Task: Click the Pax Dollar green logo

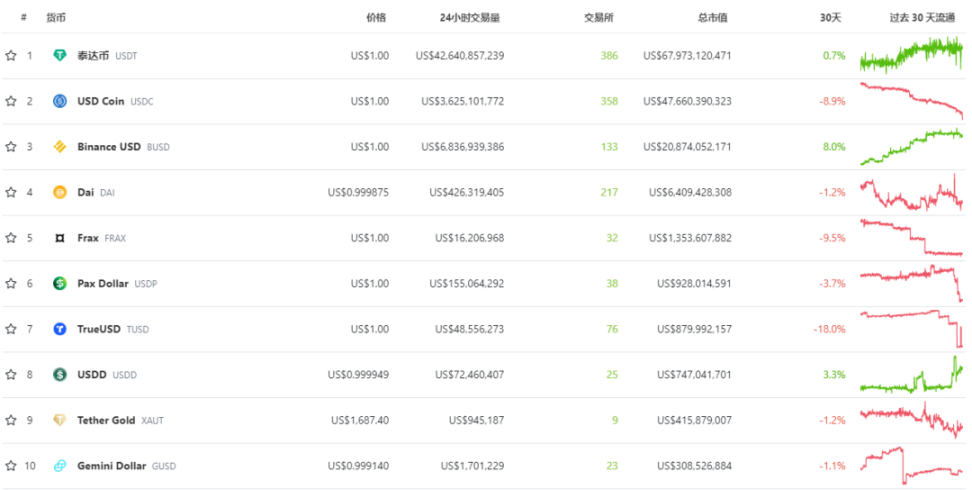Action: [60, 283]
